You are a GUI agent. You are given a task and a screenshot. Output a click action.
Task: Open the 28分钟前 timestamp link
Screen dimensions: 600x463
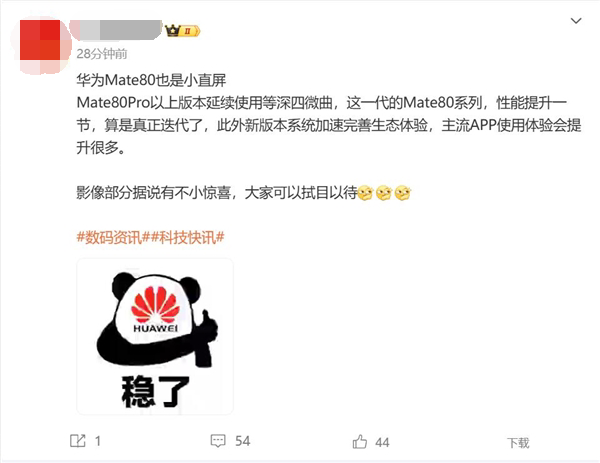tap(102, 54)
